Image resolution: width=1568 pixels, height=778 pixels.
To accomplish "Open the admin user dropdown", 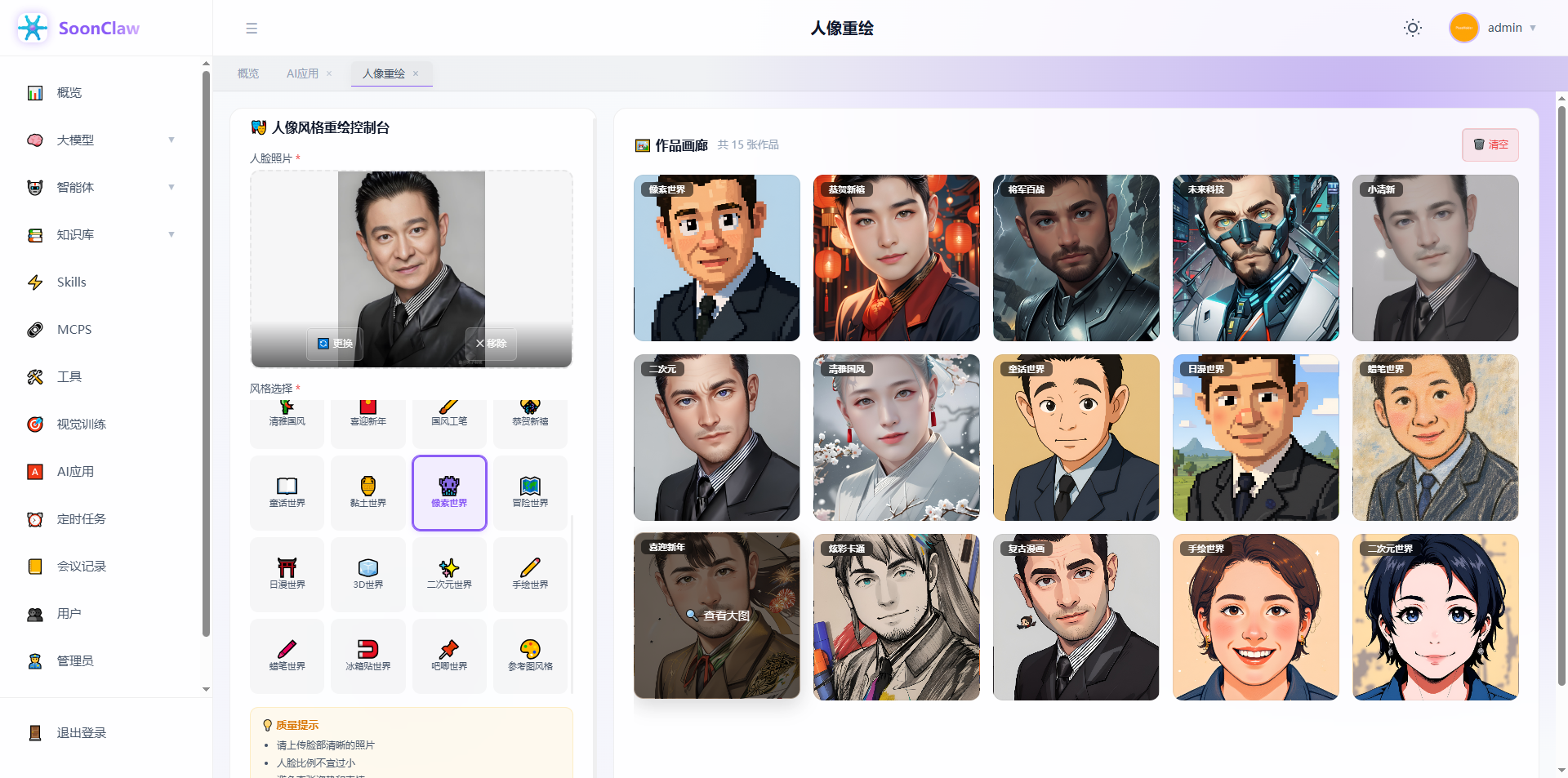I will [x=1494, y=28].
